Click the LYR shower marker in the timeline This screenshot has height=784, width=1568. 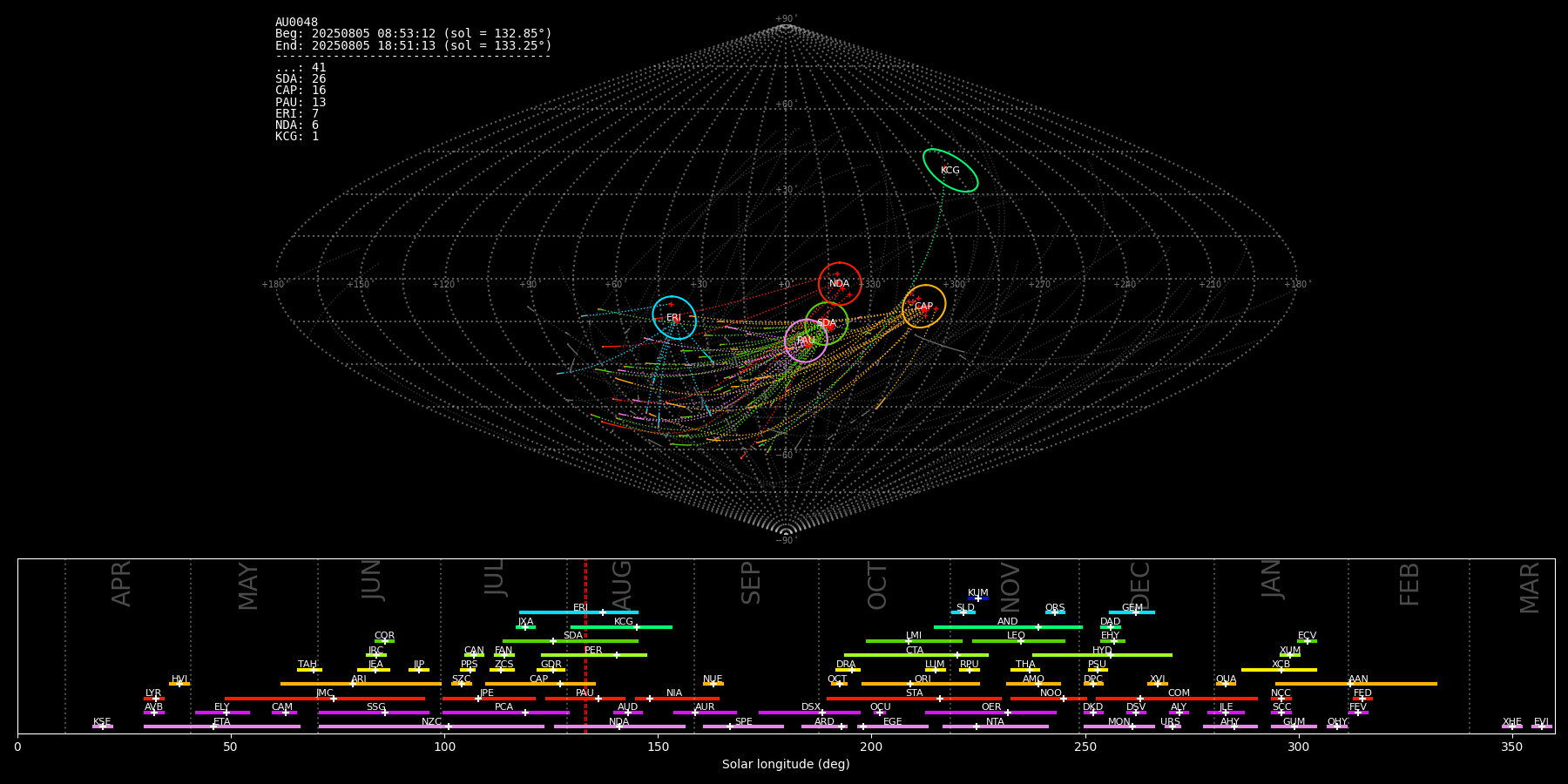[x=154, y=698]
